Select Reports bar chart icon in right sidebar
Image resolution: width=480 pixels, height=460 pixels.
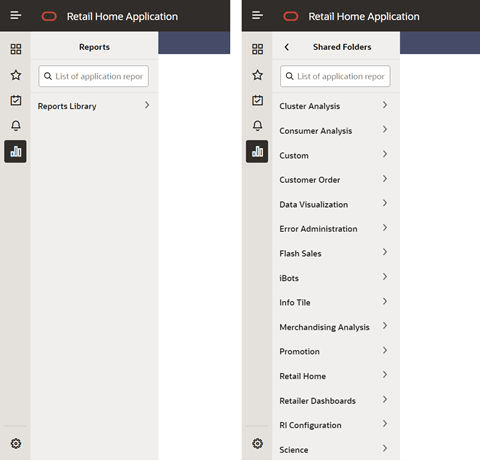coord(257,151)
